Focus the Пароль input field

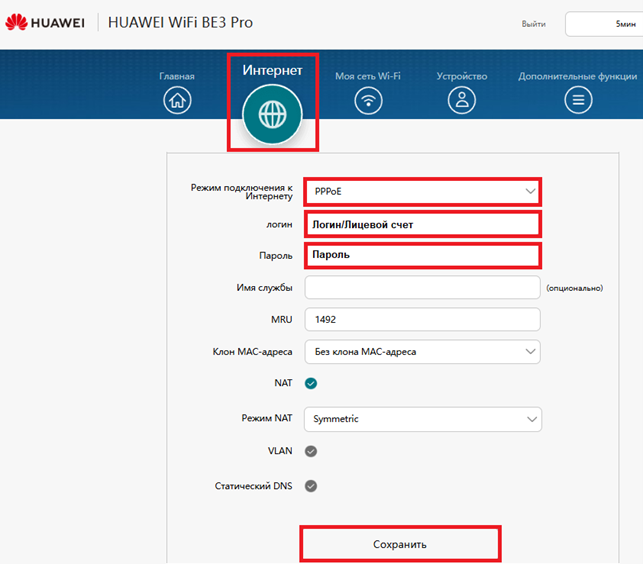tap(423, 255)
